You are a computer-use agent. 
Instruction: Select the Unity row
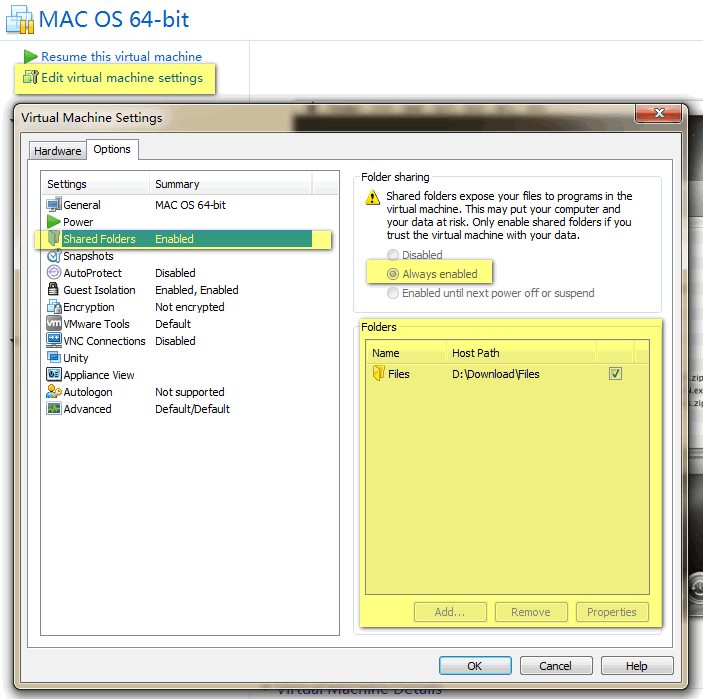[x=179, y=358]
